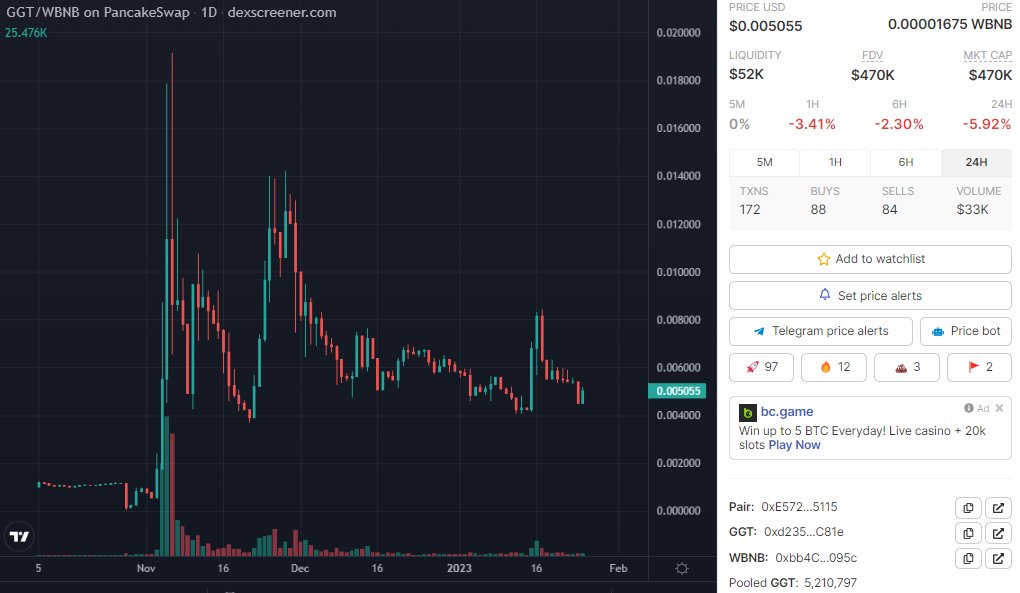Click Pair address 0xE572...5115

click(799, 507)
